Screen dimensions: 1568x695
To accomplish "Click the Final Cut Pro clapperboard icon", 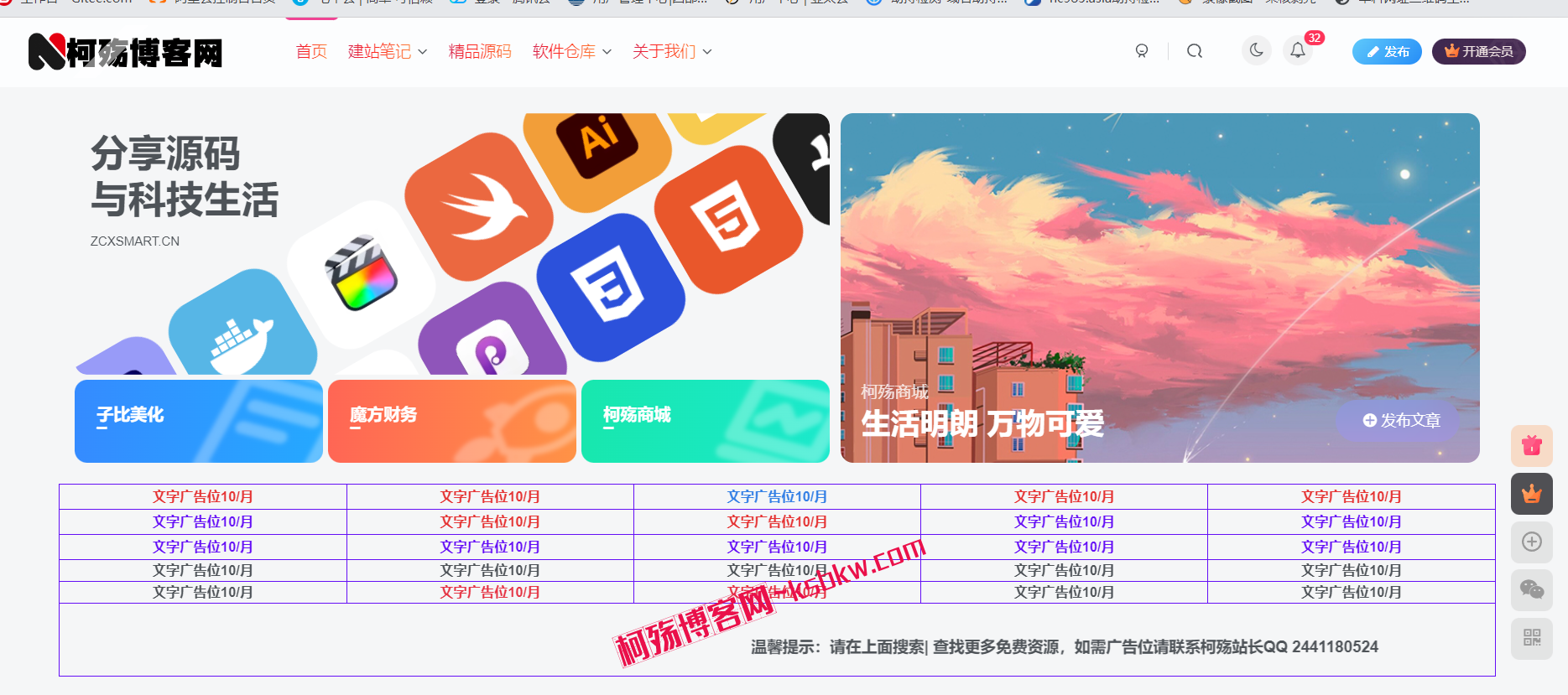I will coord(362,274).
